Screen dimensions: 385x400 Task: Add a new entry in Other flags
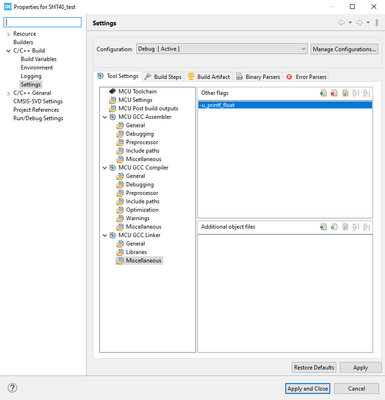click(x=323, y=93)
